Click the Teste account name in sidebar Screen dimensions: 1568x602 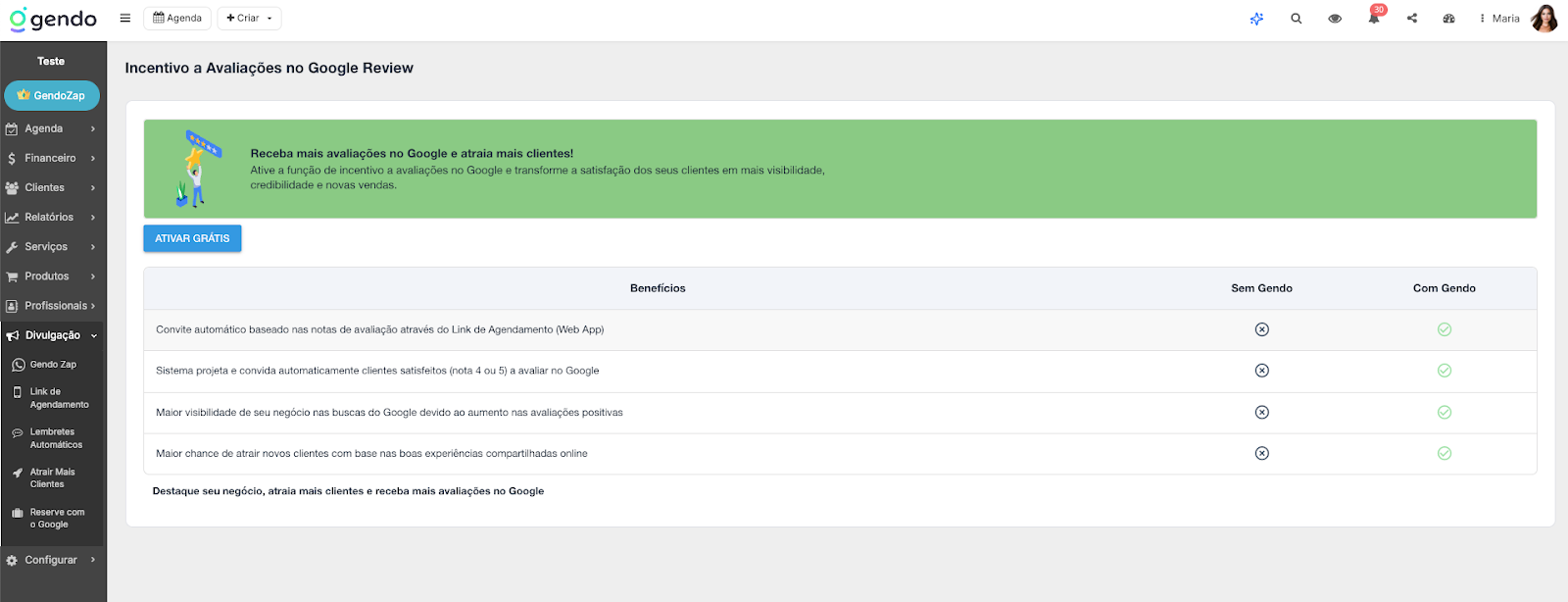(x=51, y=61)
